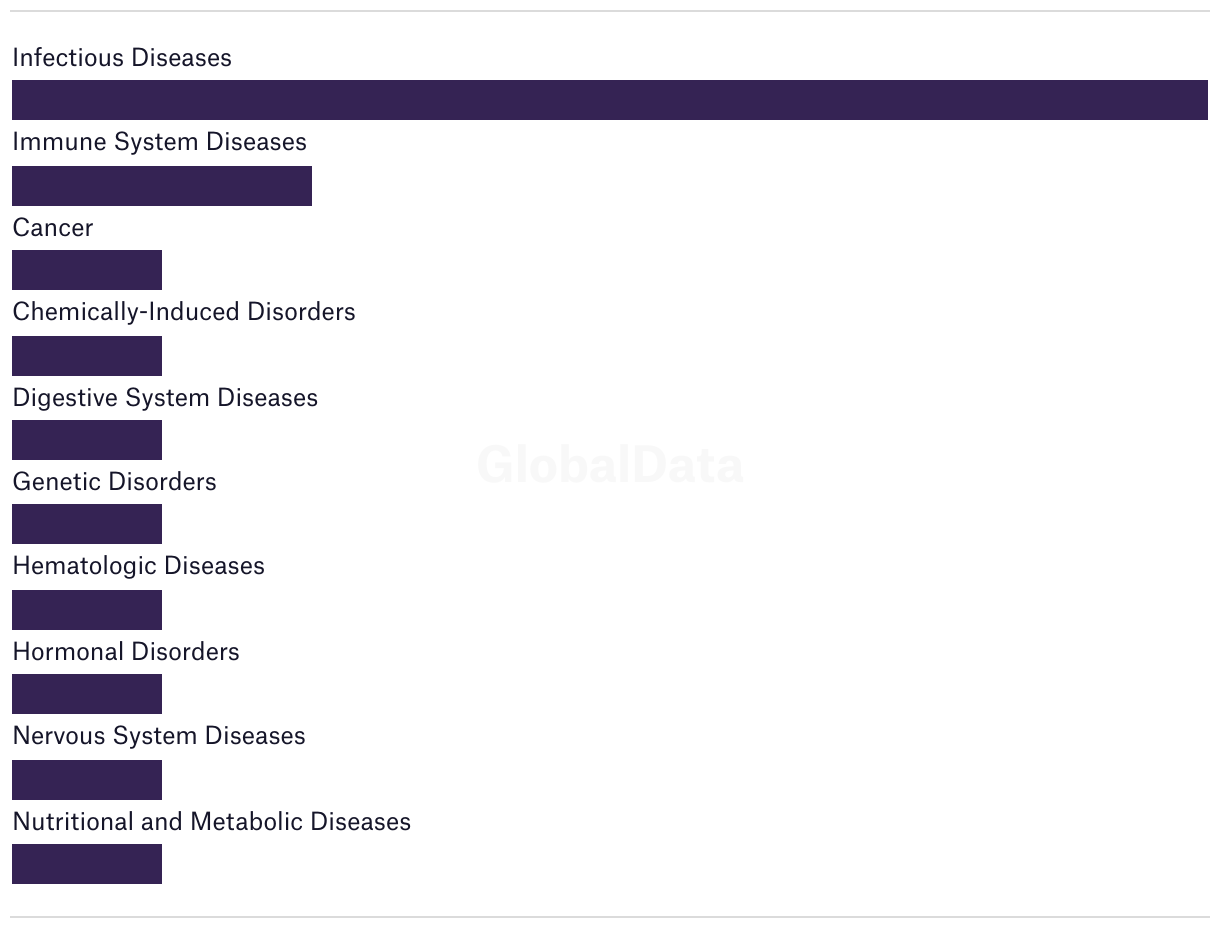Select the Hematologic Diseases bar

click(87, 610)
